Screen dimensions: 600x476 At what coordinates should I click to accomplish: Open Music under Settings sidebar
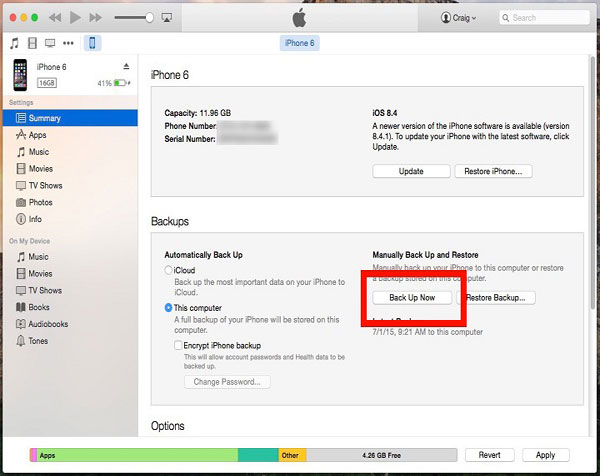[70, 152]
